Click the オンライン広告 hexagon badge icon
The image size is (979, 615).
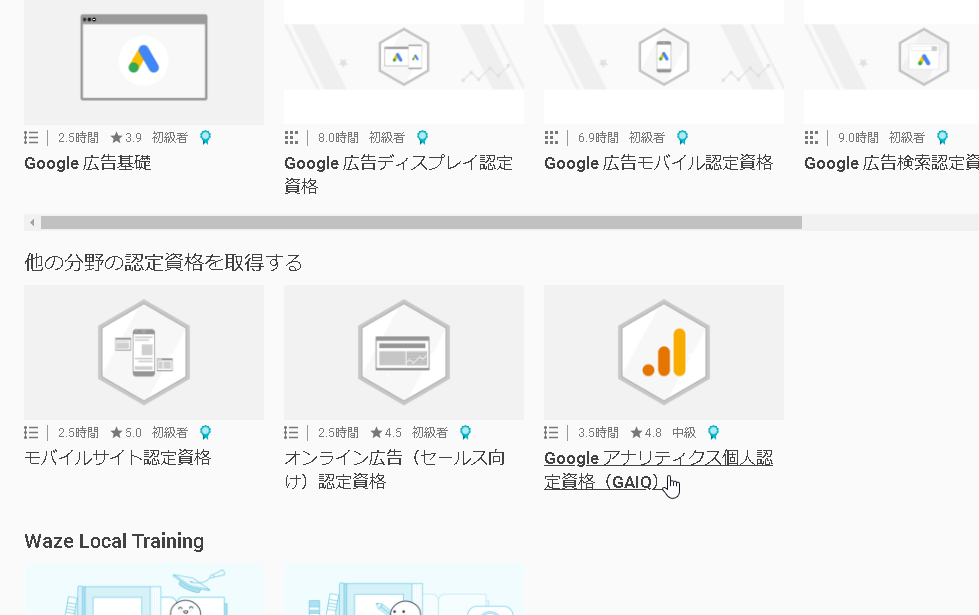[x=403, y=352]
